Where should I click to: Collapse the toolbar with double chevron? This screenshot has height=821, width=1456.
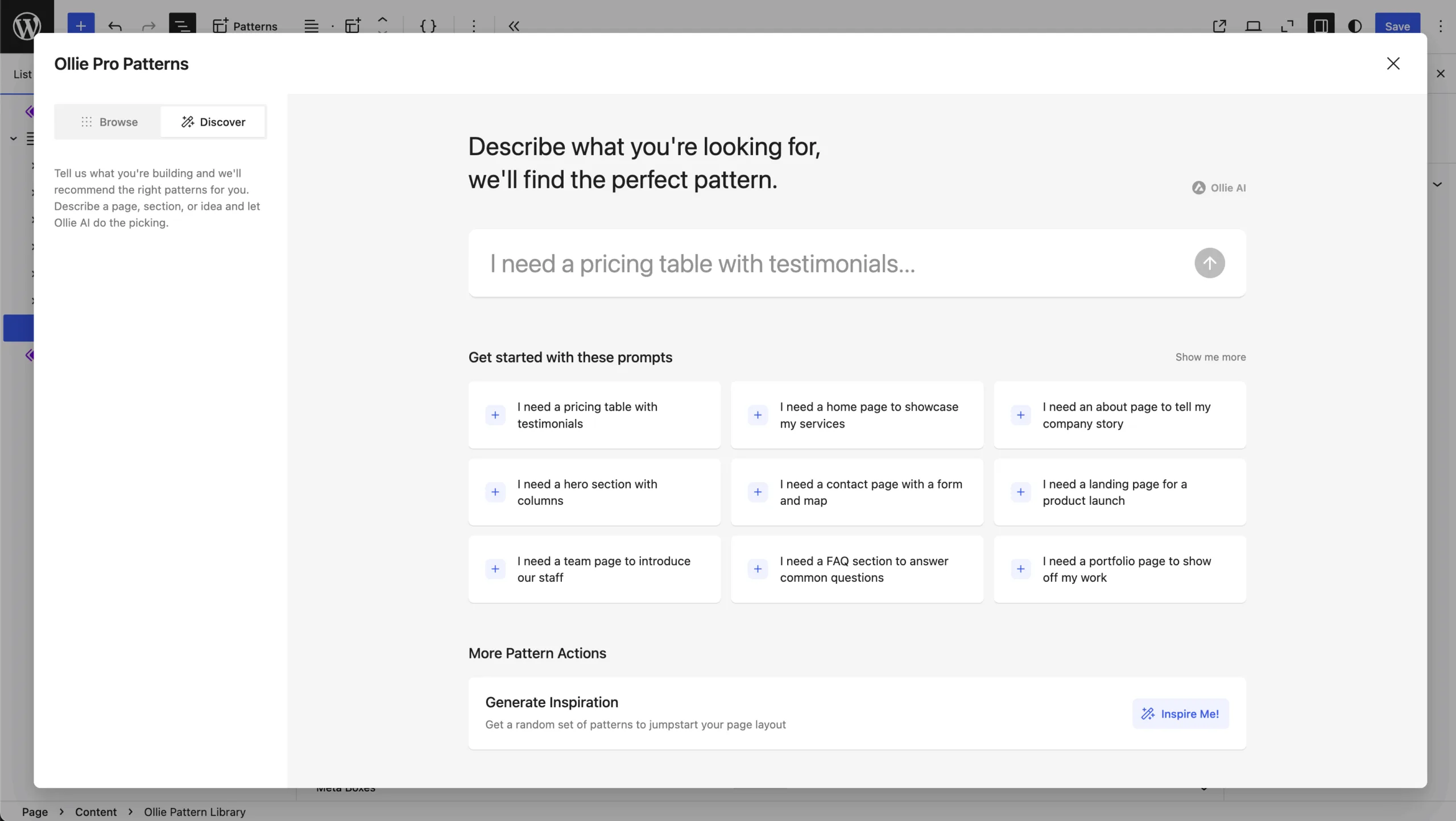click(x=514, y=26)
